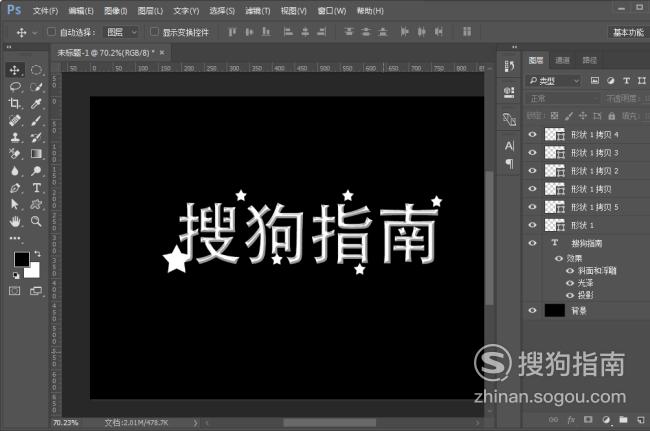Select the Horizontal Type tool

(x=36, y=188)
